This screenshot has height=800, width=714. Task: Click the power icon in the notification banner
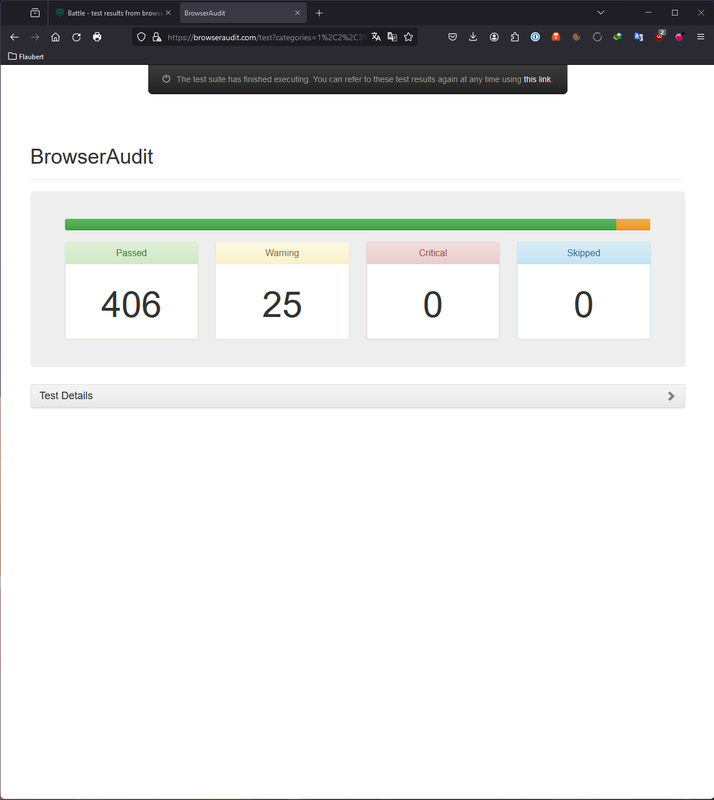166,79
